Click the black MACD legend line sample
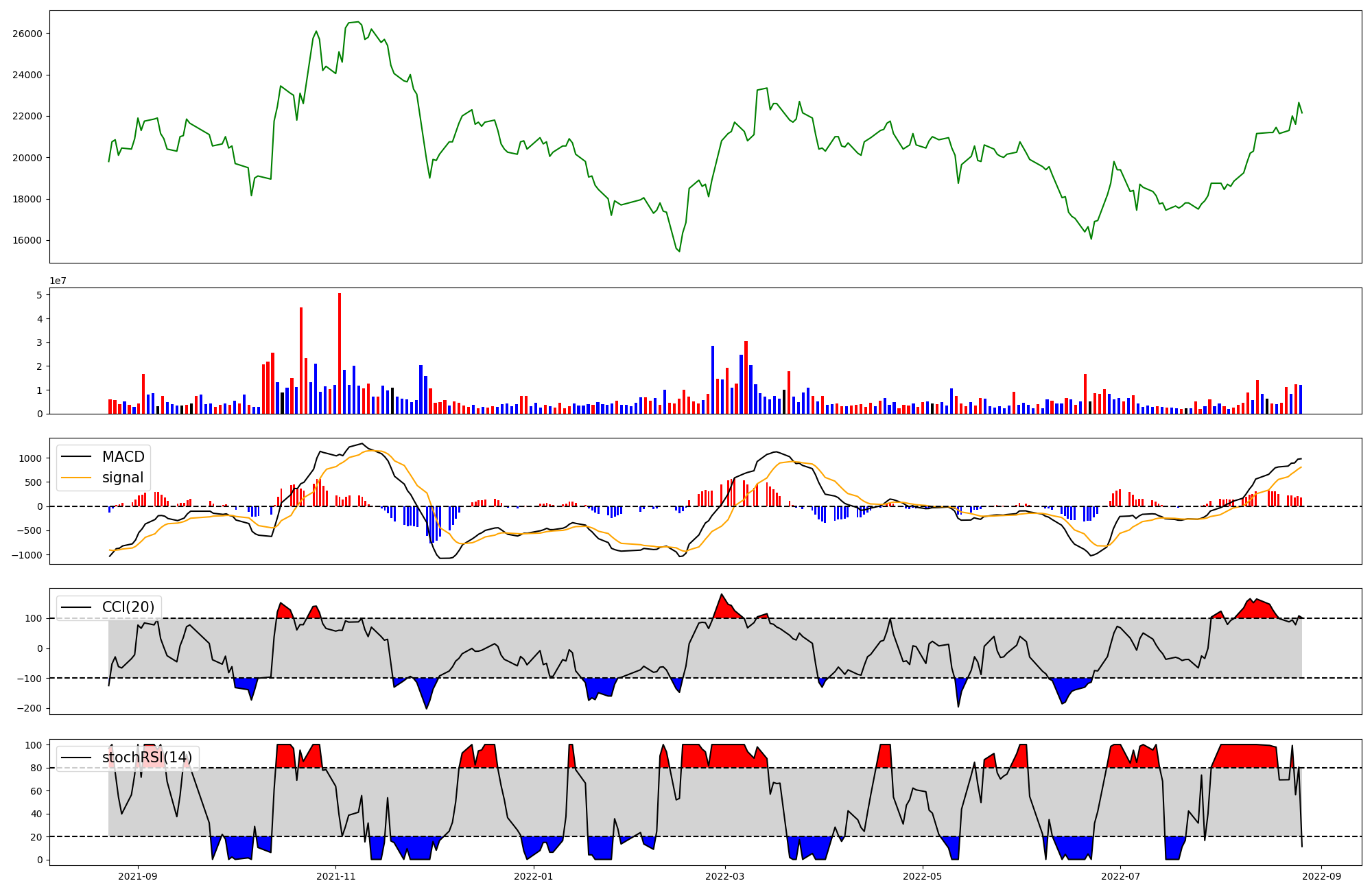The image size is (1372, 892). click(76, 457)
